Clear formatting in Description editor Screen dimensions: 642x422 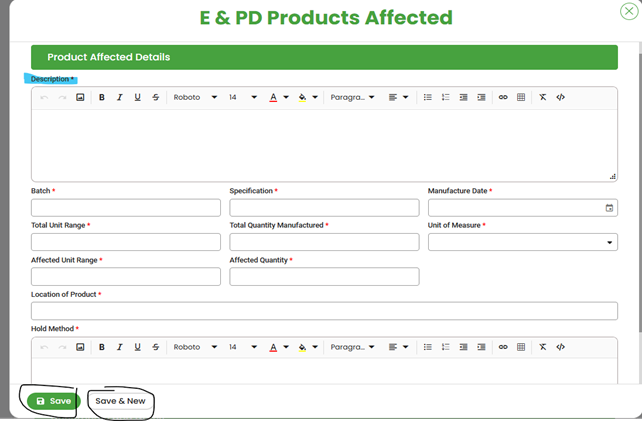(543, 97)
